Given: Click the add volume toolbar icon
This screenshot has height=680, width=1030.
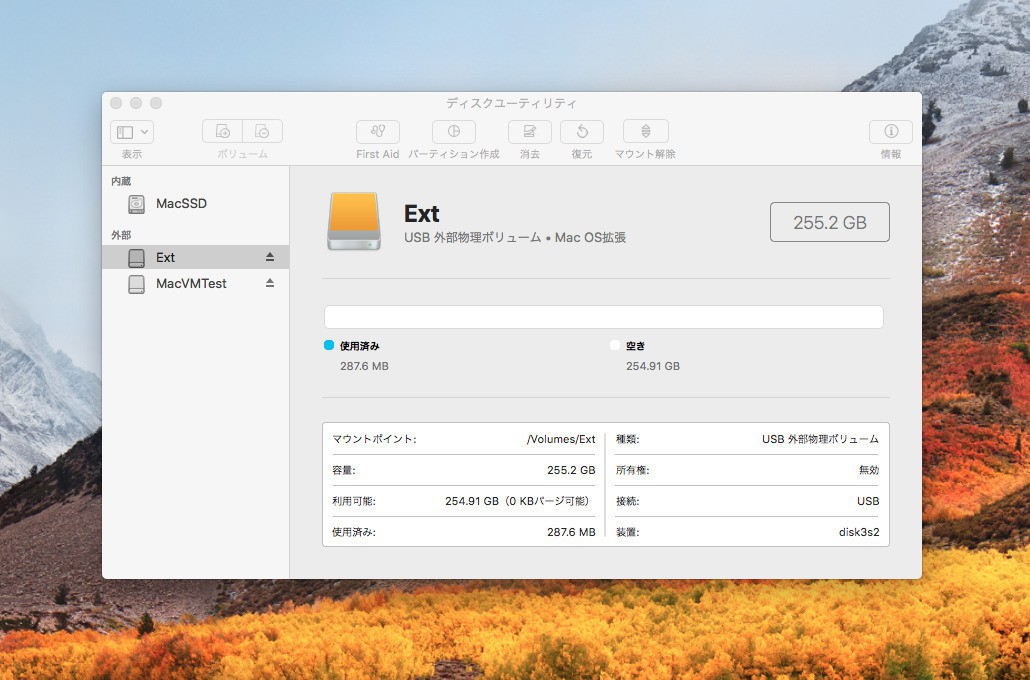Looking at the screenshot, I should pos(223,132).
